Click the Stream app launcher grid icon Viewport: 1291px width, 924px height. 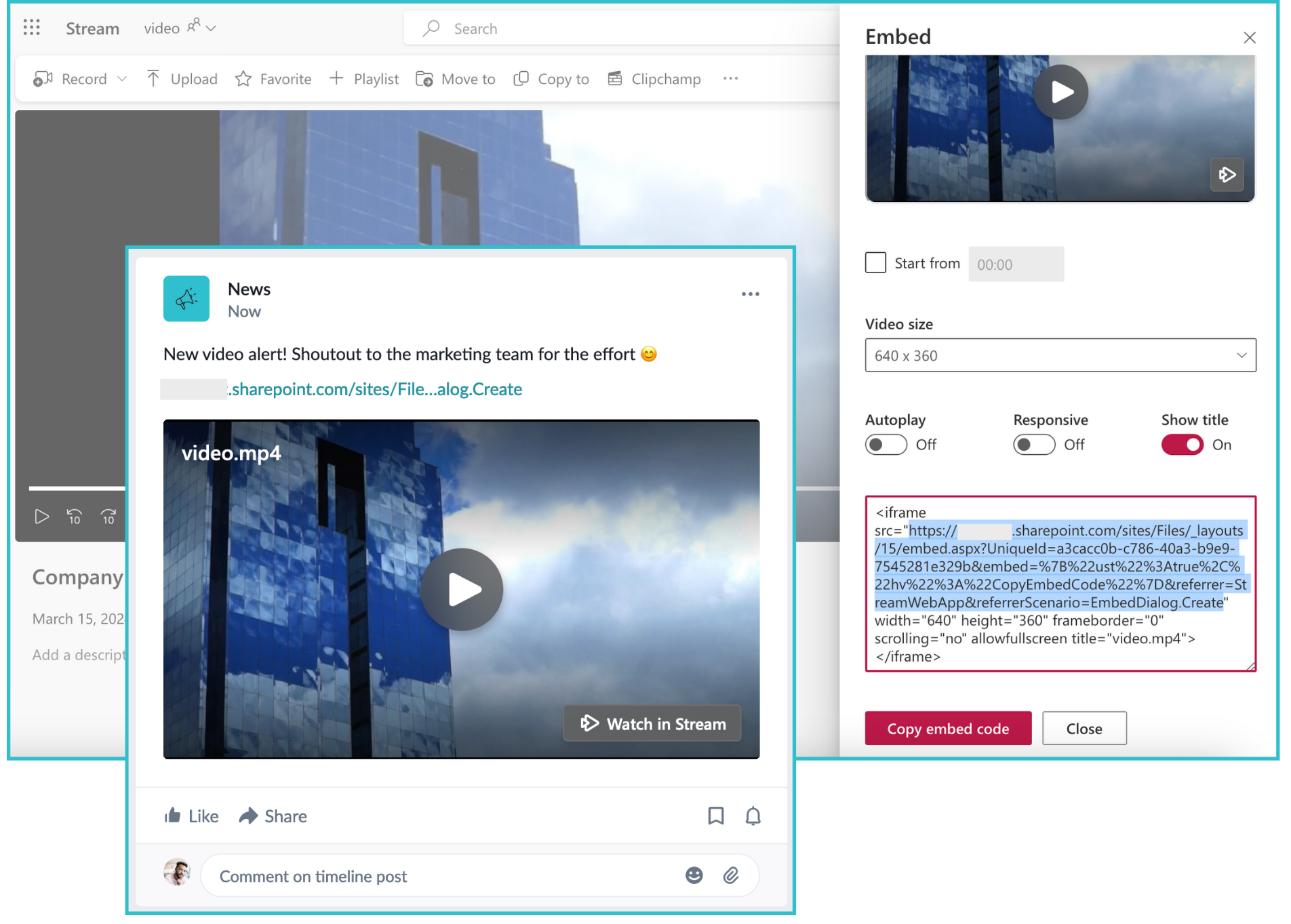(x=31, y=27)
